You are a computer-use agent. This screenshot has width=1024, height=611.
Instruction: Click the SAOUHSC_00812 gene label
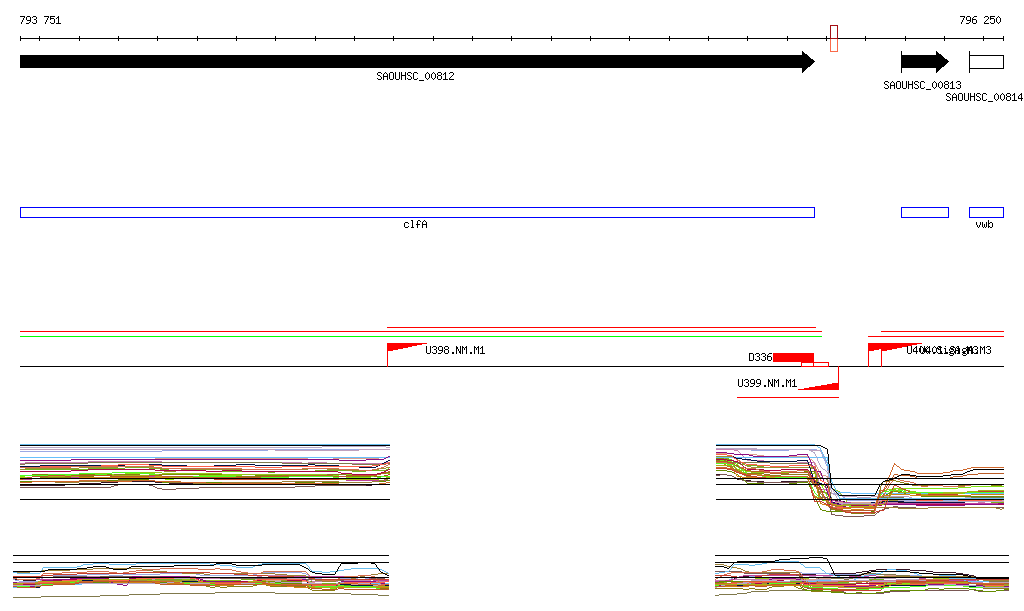pyautogui.click(x=415, y=77)
